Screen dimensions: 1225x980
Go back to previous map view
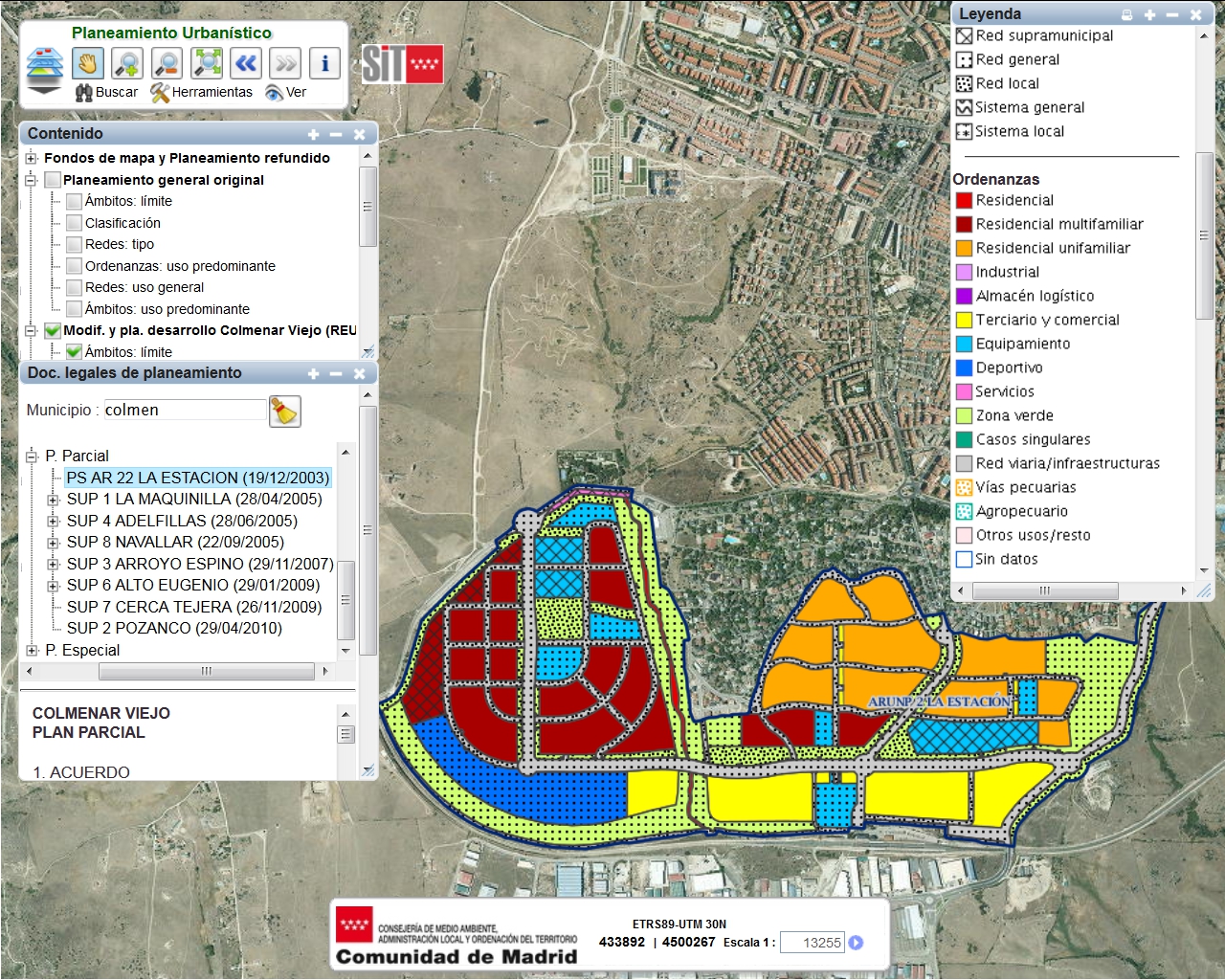(x=246, y=63)
